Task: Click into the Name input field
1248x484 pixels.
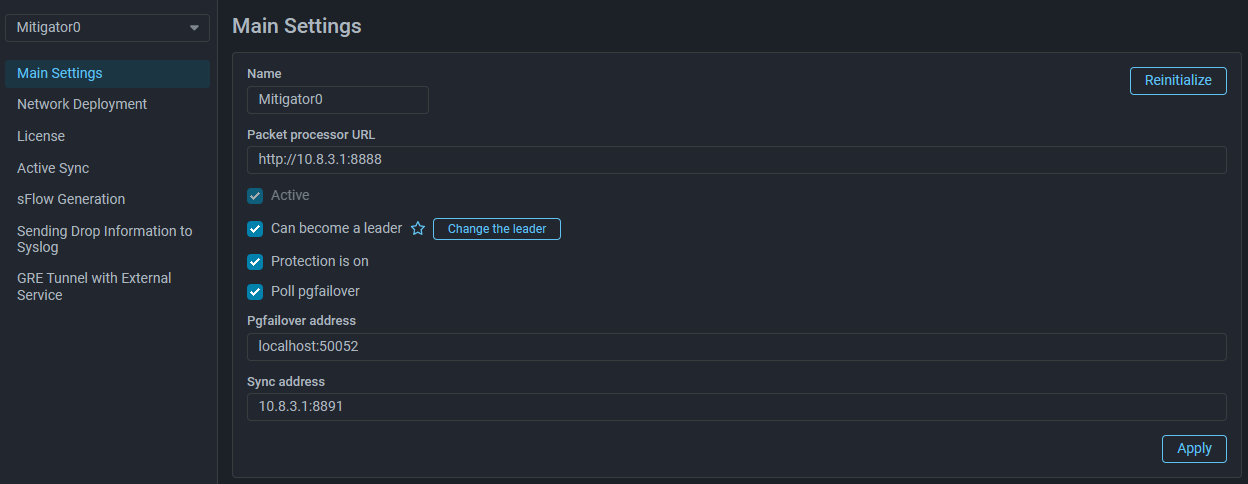Action: [337, 100]
